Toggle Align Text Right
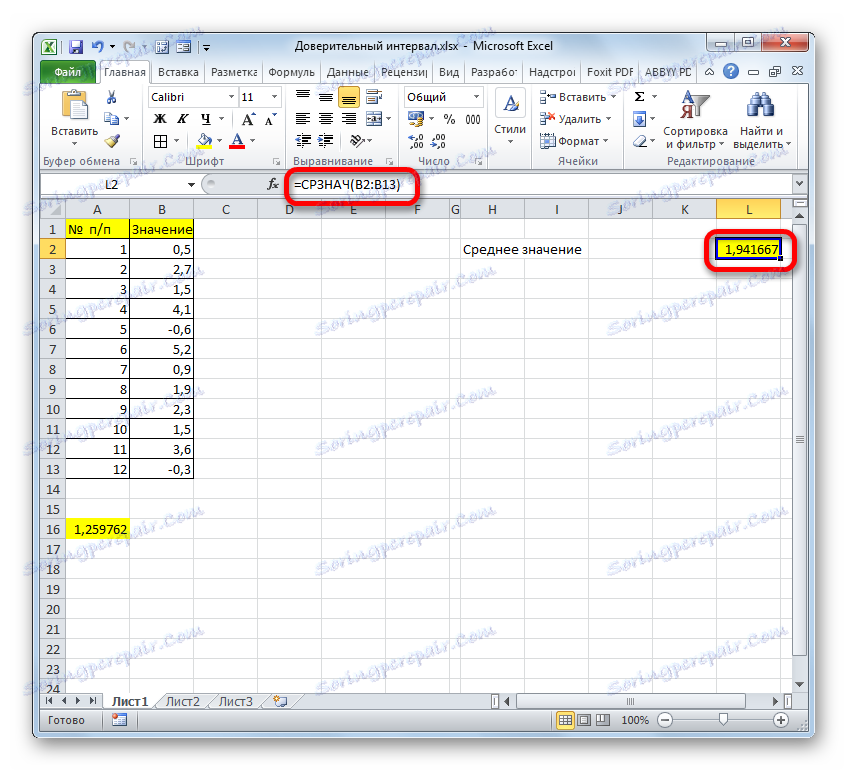 tap(349, 119)
